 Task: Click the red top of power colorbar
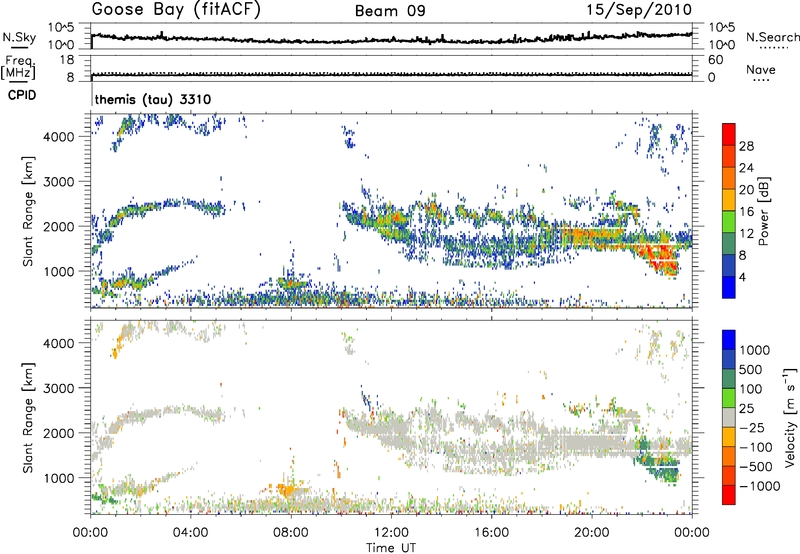[x=729, y=134]
